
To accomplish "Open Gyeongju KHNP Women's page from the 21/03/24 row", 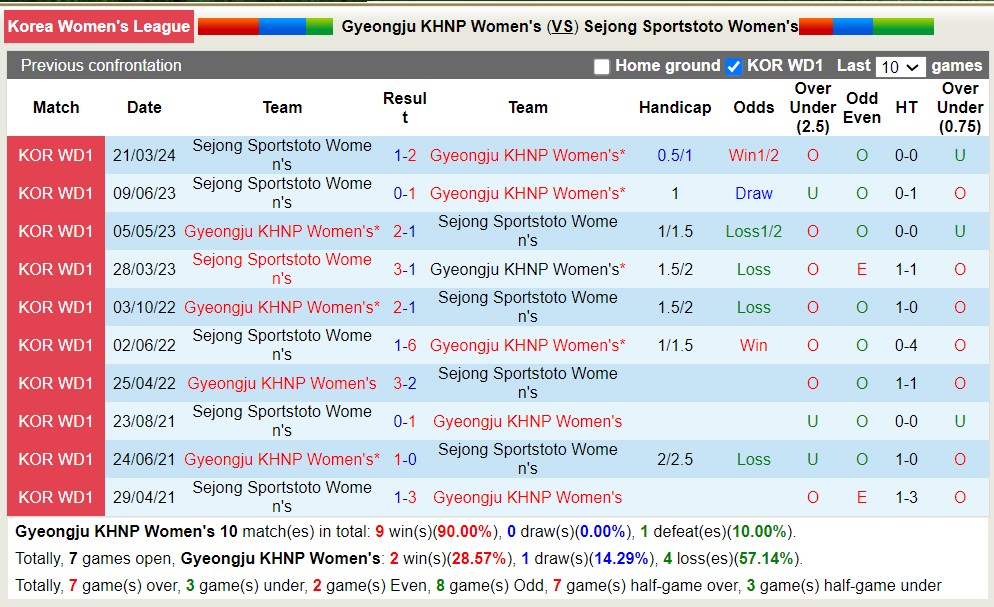I will 528,156.
